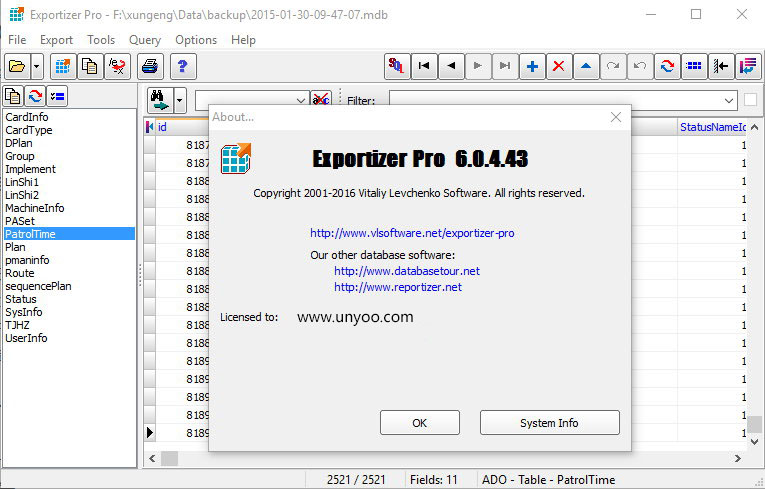Screen dimensions: 765x489
Task: Select the PatrolTime table
Action: (x=69, y=234)
